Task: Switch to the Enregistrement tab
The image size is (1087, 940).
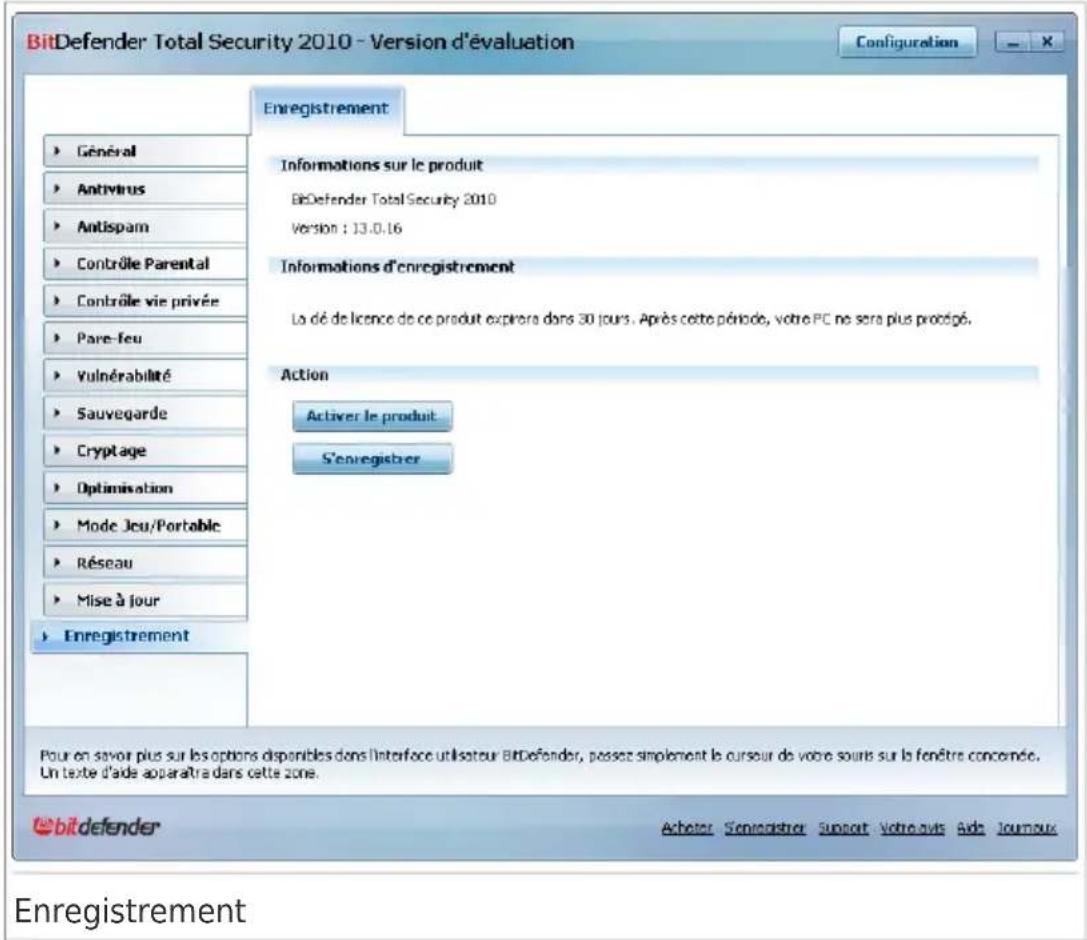Action: pyautogui.click(x=327, y=109)
